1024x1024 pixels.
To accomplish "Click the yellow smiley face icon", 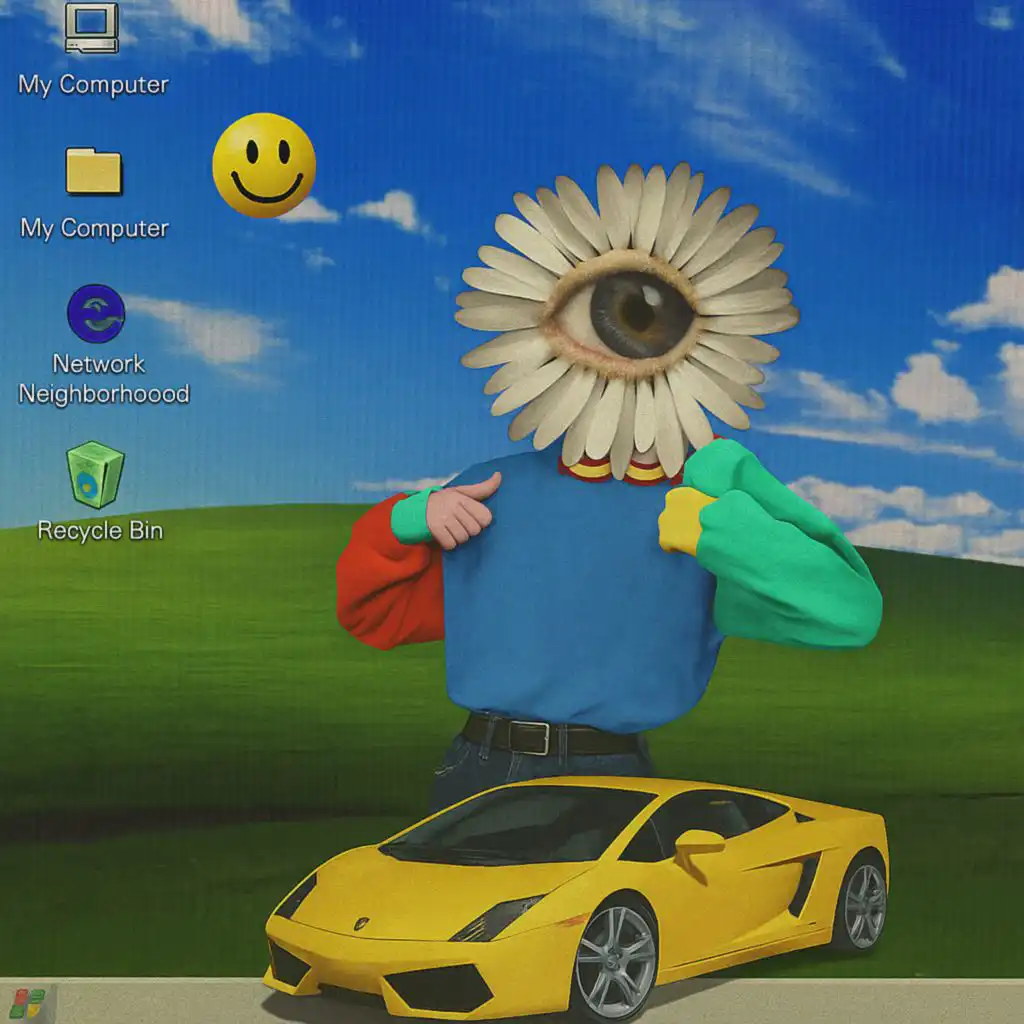I will coord(264,165).
